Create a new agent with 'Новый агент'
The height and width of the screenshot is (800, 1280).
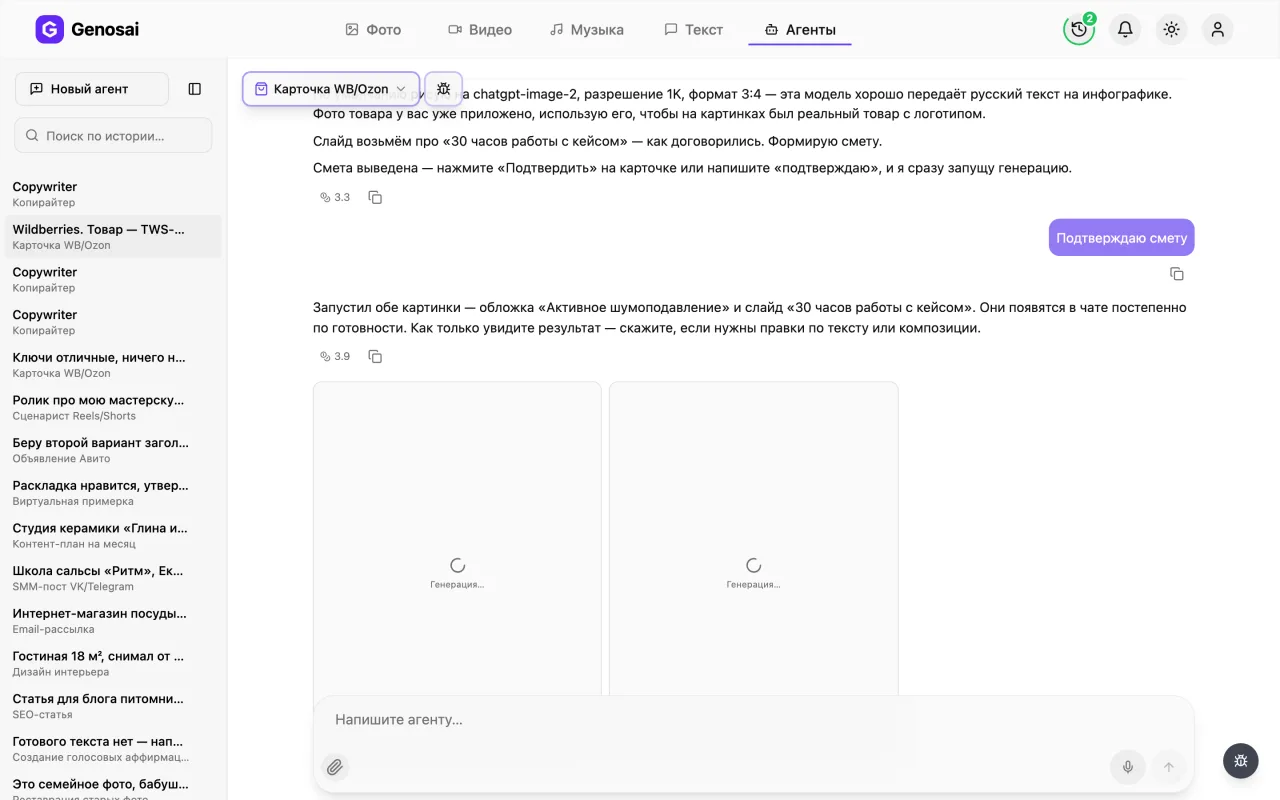point(92,89)
